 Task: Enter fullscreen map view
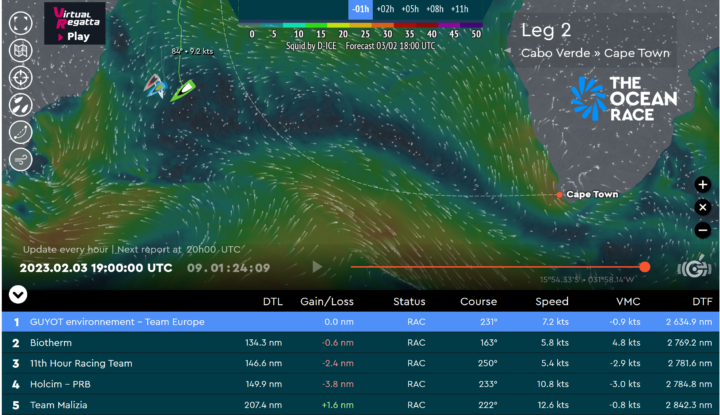click(x=21, y=23)
